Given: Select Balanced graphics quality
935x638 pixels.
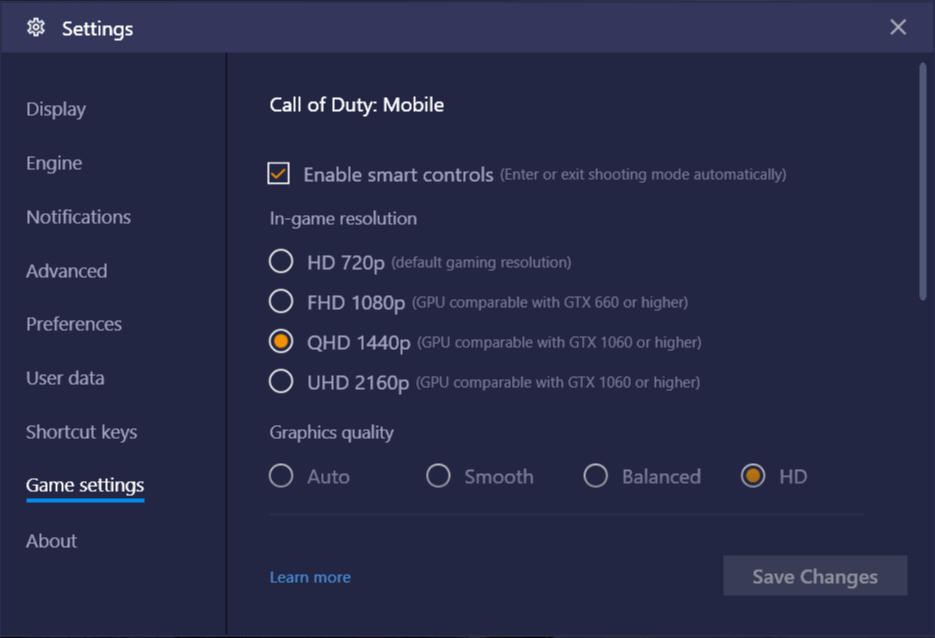Looking at the screenshot, I should click(596, 476).
